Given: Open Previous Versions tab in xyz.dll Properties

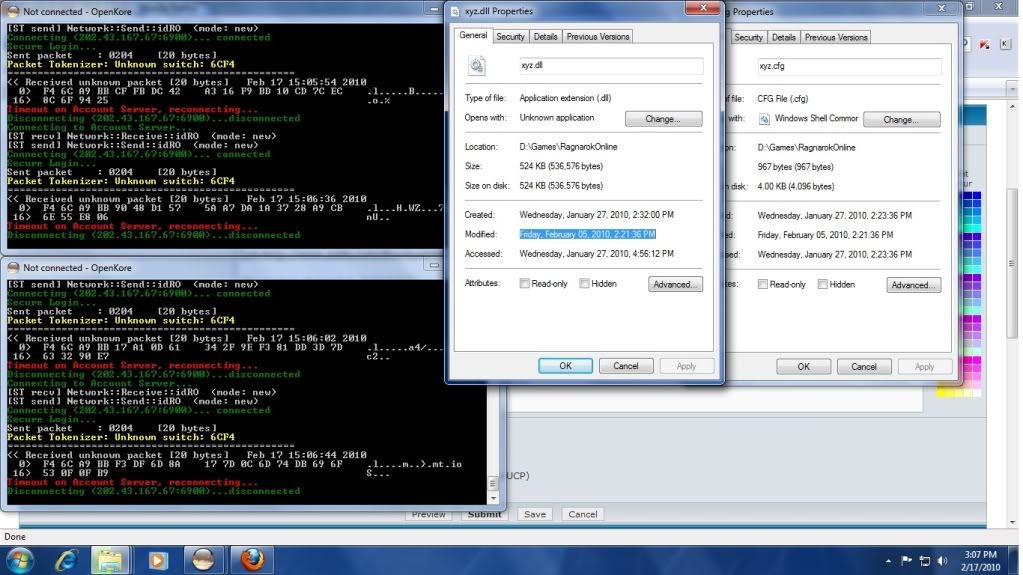Looking at the screenshot, I should pos(598,37).
